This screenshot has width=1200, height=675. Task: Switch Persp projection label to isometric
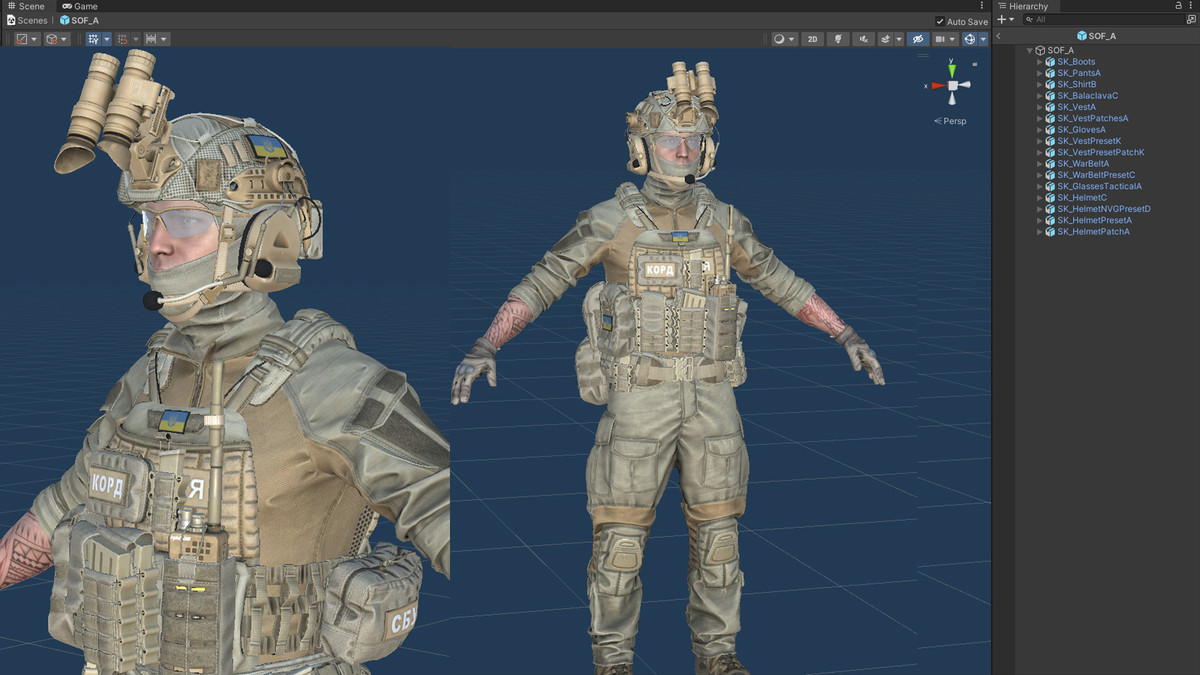pos(952,121)
